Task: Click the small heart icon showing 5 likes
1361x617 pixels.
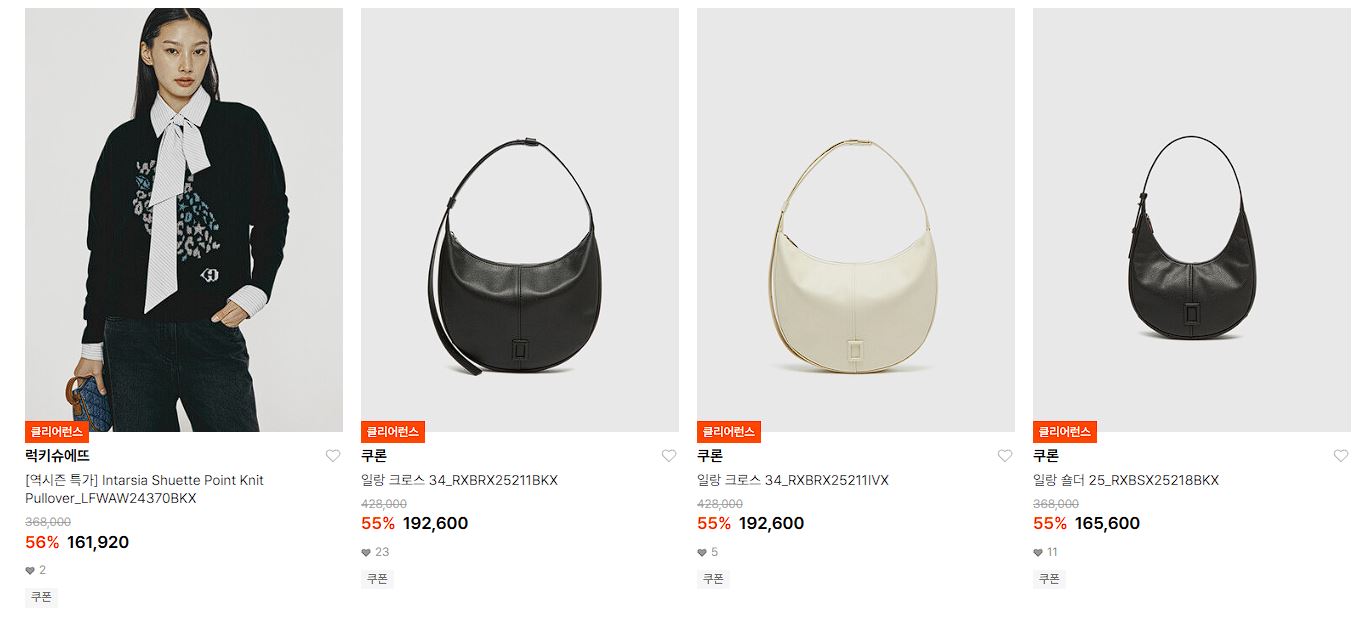Action: tap(702, 552)
